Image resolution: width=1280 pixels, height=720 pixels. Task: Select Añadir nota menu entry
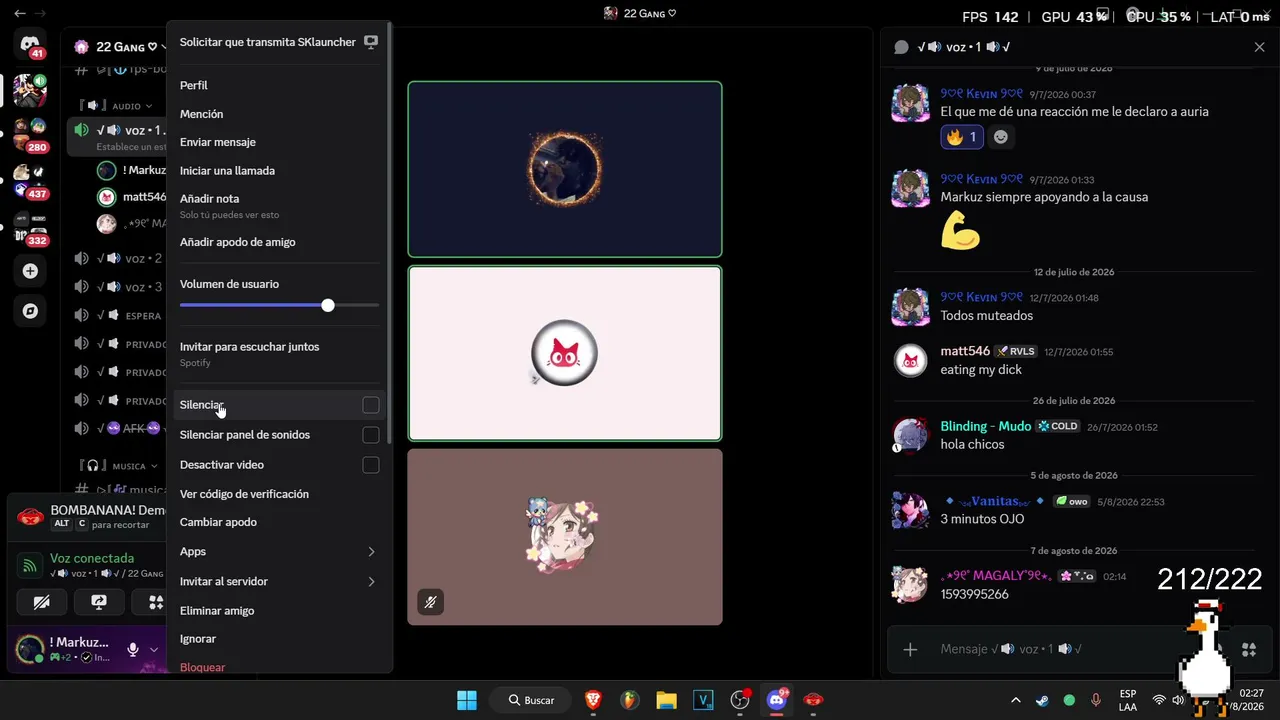pos(278,206)
